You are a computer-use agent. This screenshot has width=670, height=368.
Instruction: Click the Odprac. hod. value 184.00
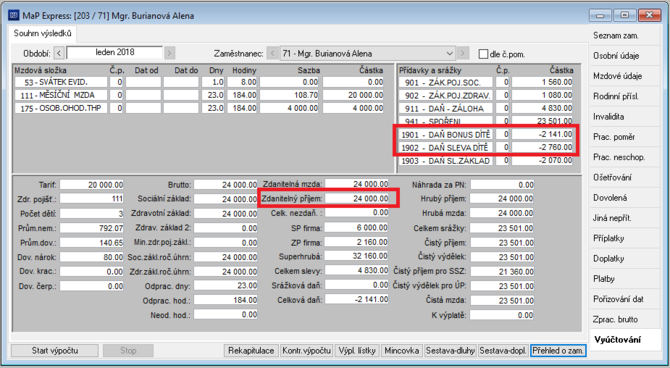click(226, 300)
